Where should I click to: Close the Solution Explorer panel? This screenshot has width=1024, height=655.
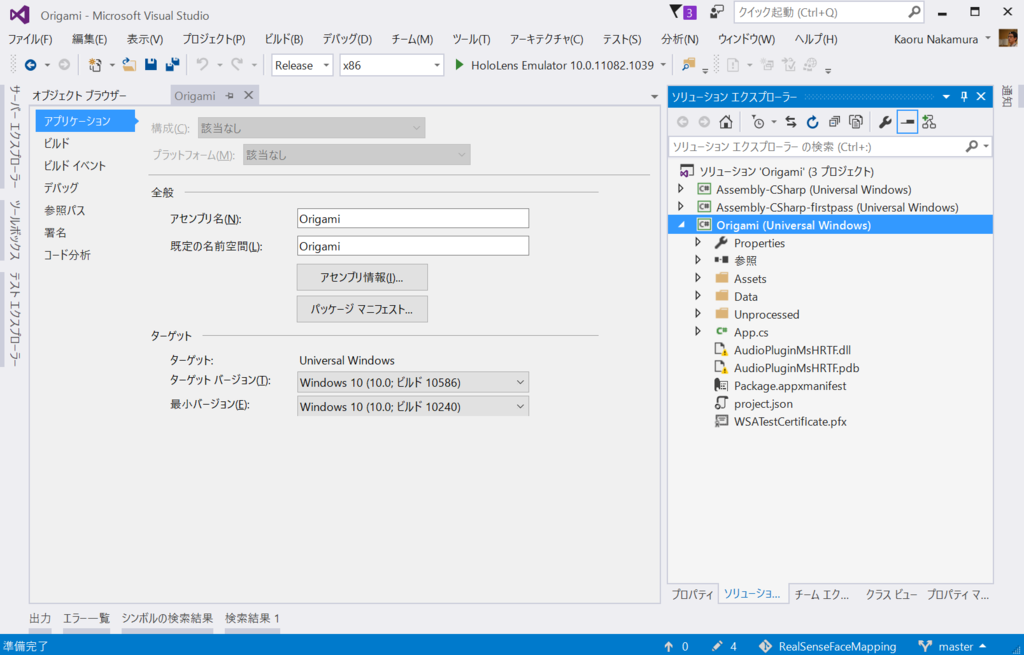click(x=981, y=97)
